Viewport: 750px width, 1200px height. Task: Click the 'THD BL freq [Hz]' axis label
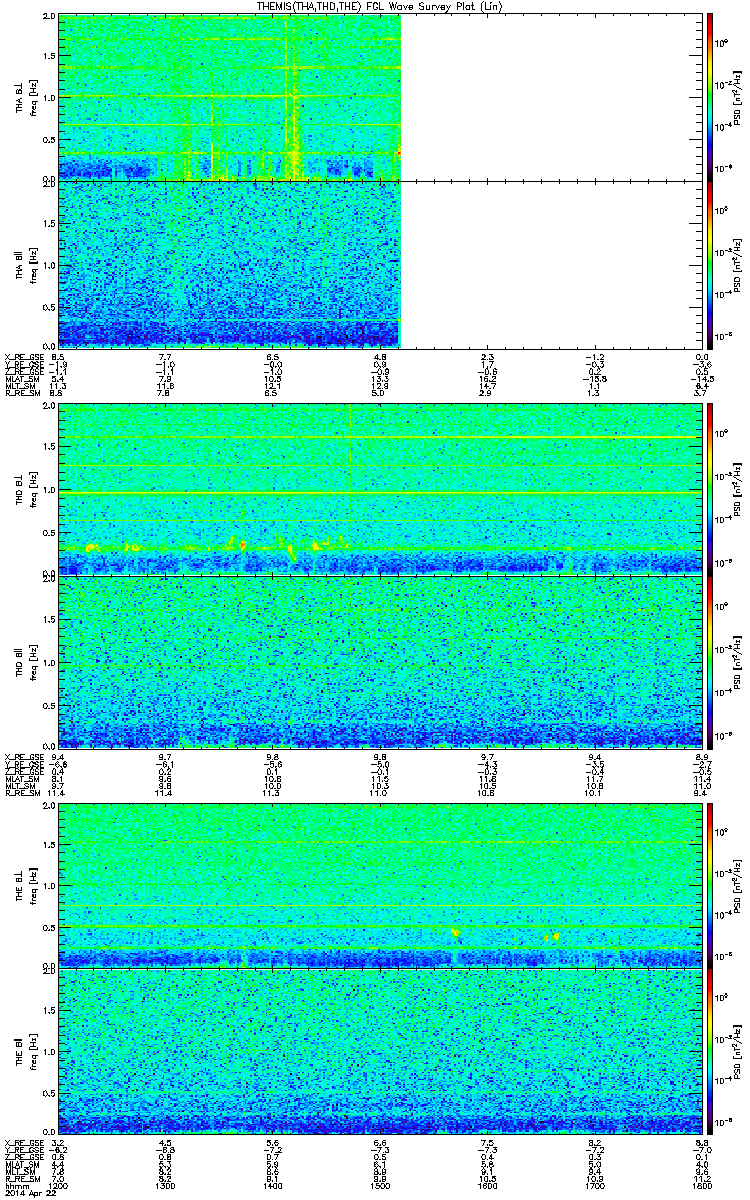pos(25,489)
